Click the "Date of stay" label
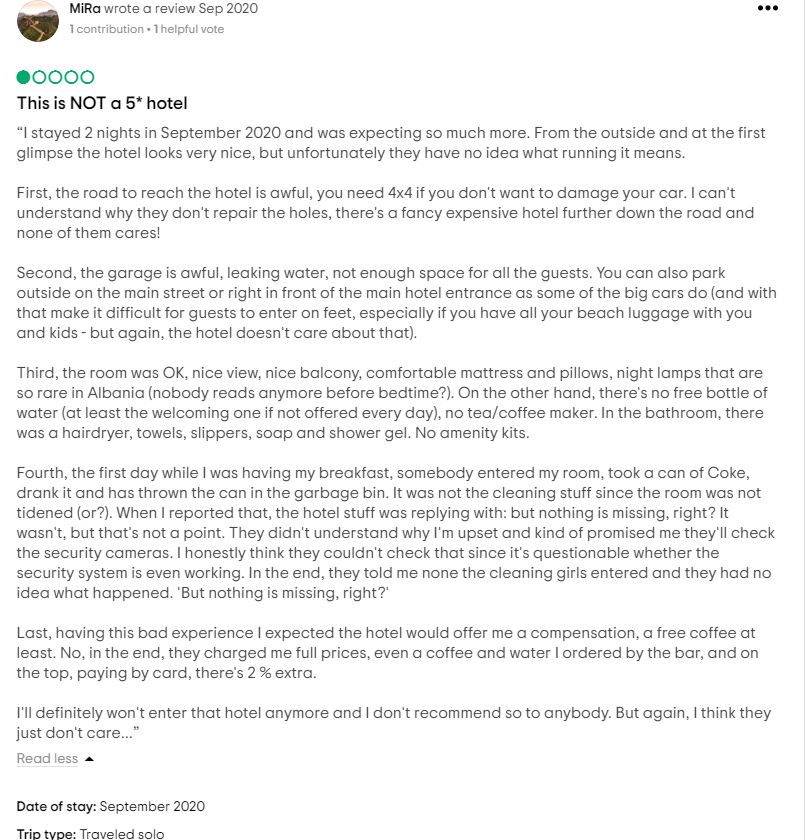This screenshot has width=805, height=840. 56,806
